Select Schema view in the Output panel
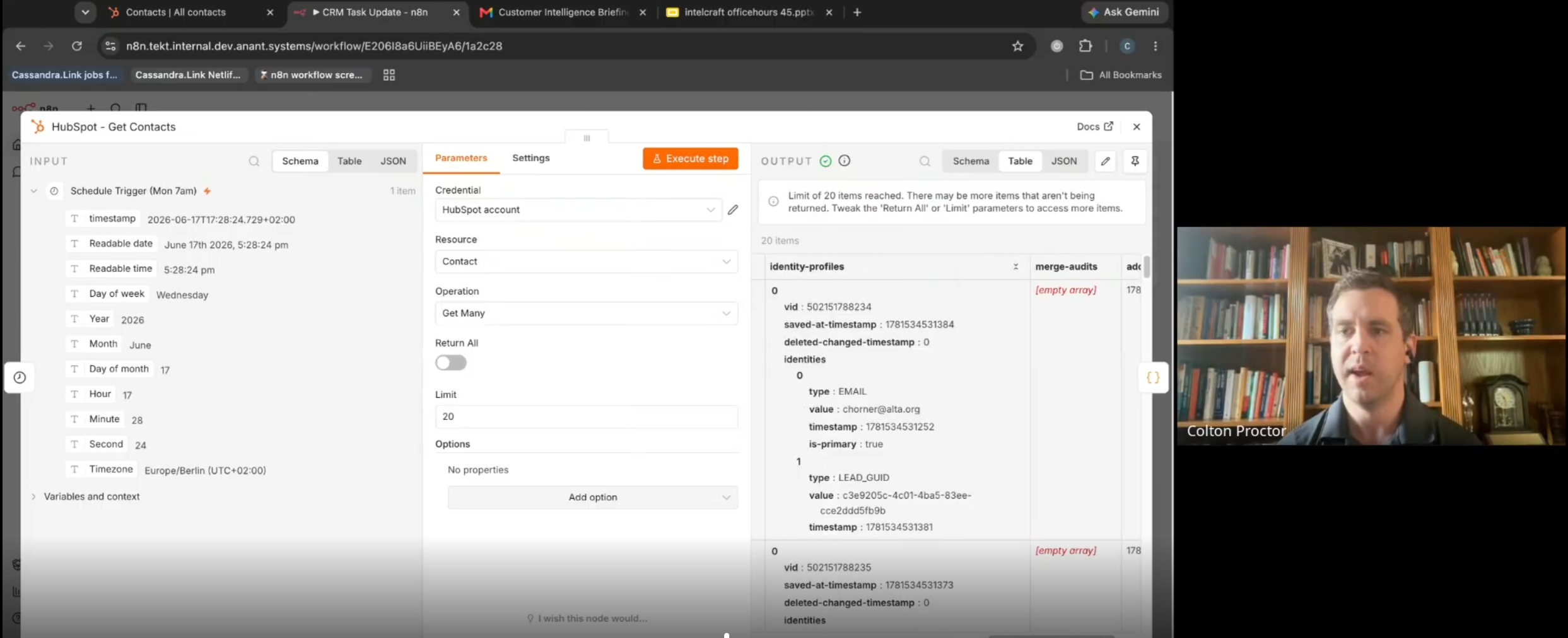The image size is (1568, 638). (x=971, y=161)
